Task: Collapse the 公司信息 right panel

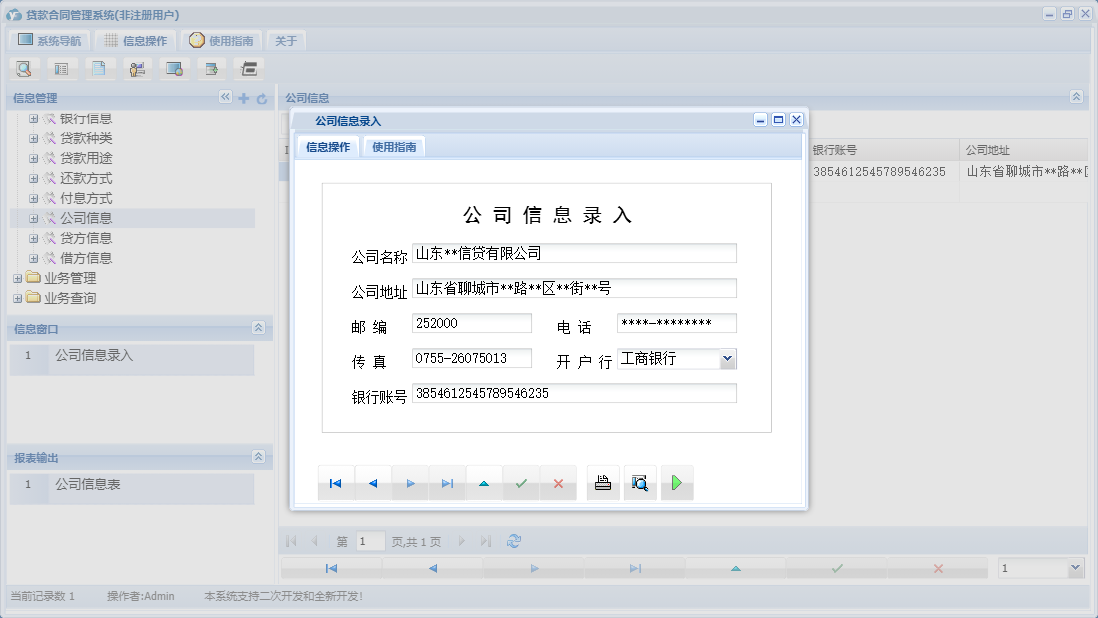Action: (x=1077, y=98)
